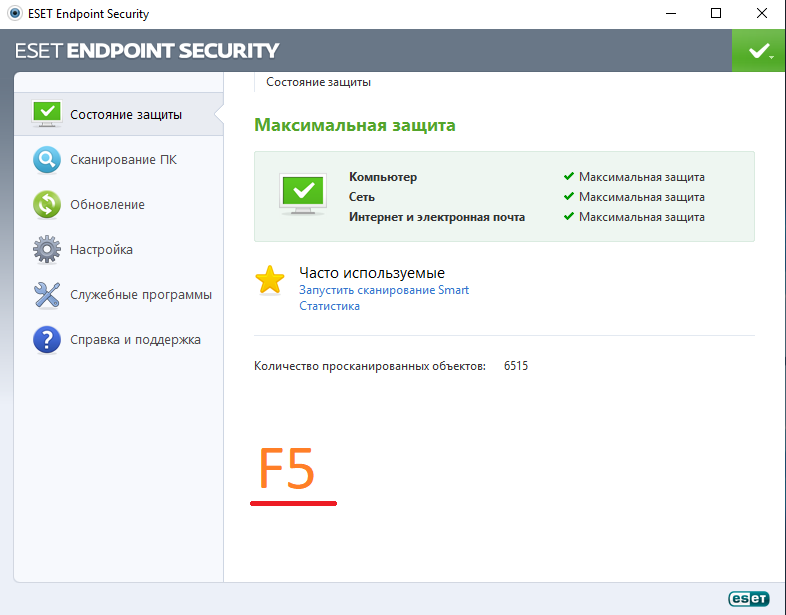The height and width of the screenshot is (615, 786).
Task: Click the green arrows icon for Обновление
Action: 47,204
